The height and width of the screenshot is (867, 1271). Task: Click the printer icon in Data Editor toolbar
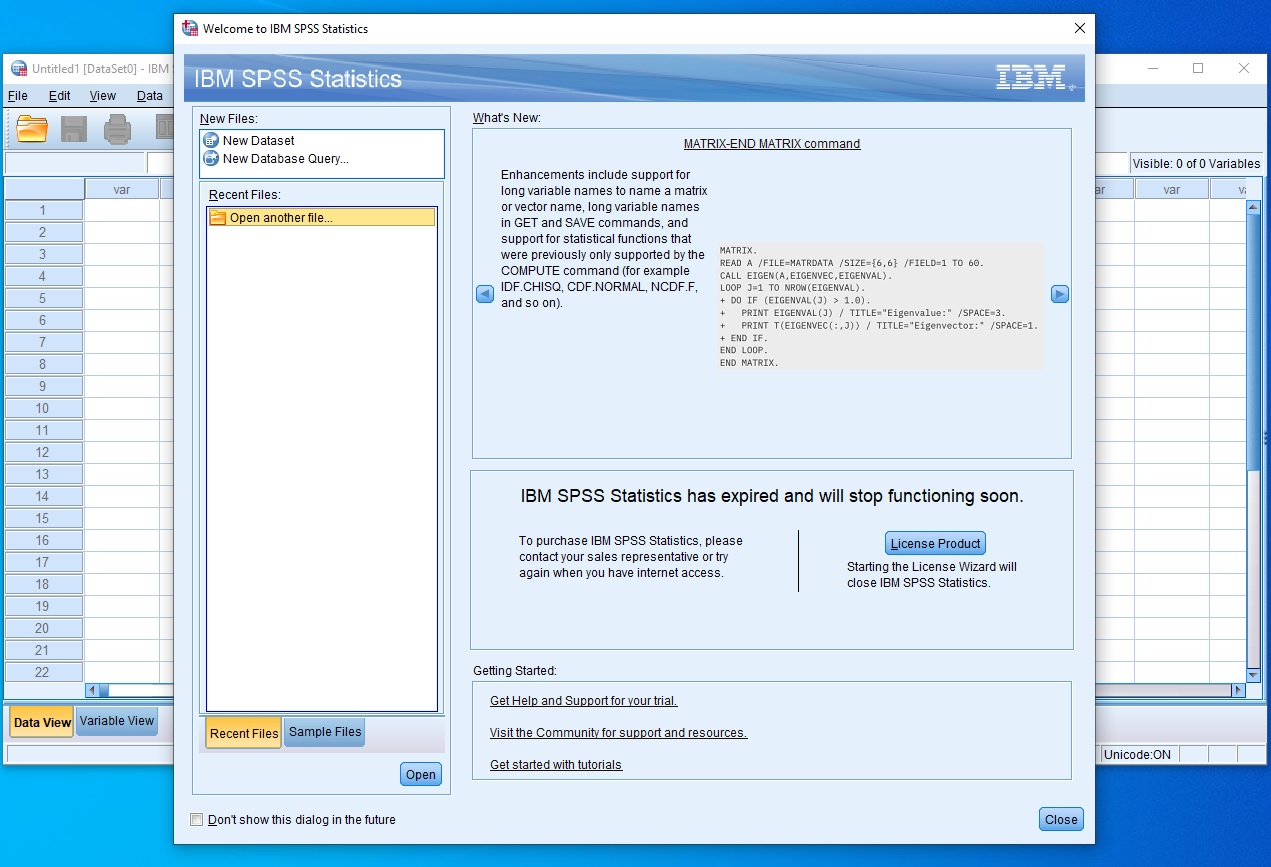point(118,129)
